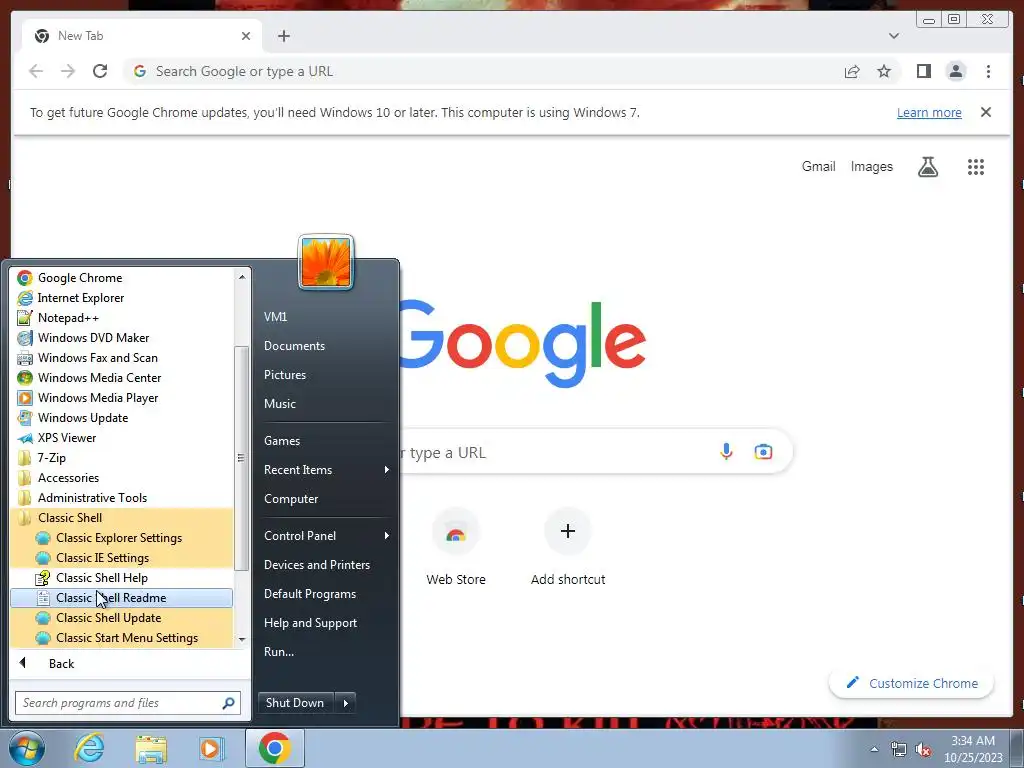The width and height of the screenshot is (1024, 768).
Task: Search by image with Google Lens
Action: [x=763, y=451]
